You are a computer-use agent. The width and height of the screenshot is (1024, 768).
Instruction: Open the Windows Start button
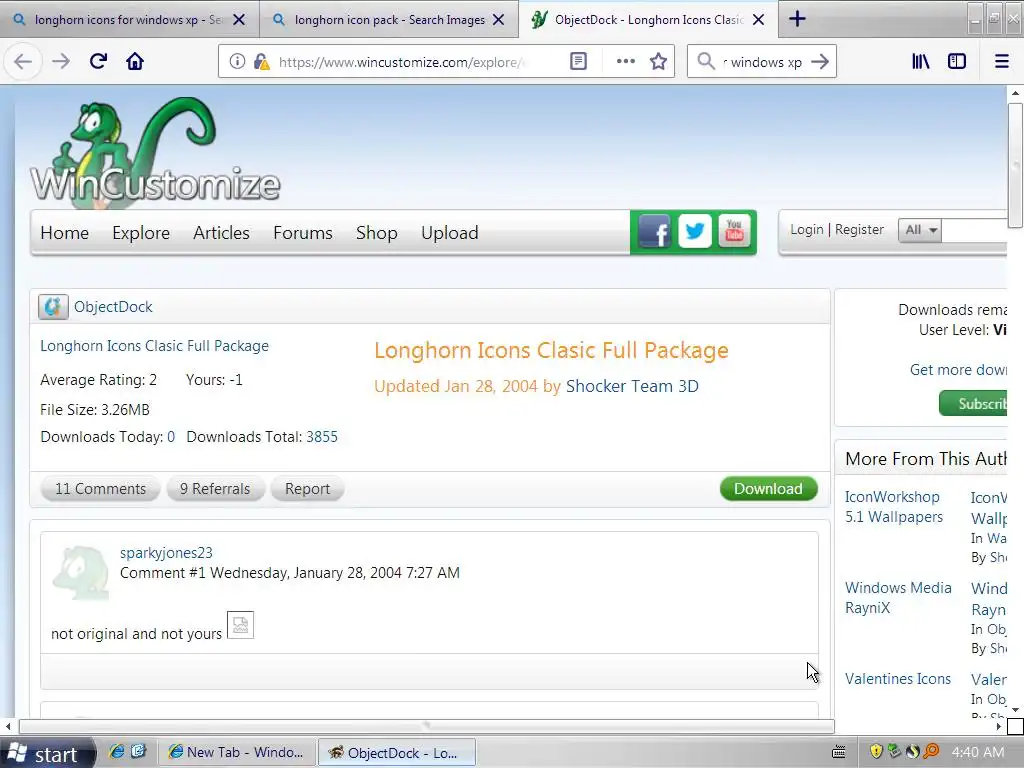[48, 753]
